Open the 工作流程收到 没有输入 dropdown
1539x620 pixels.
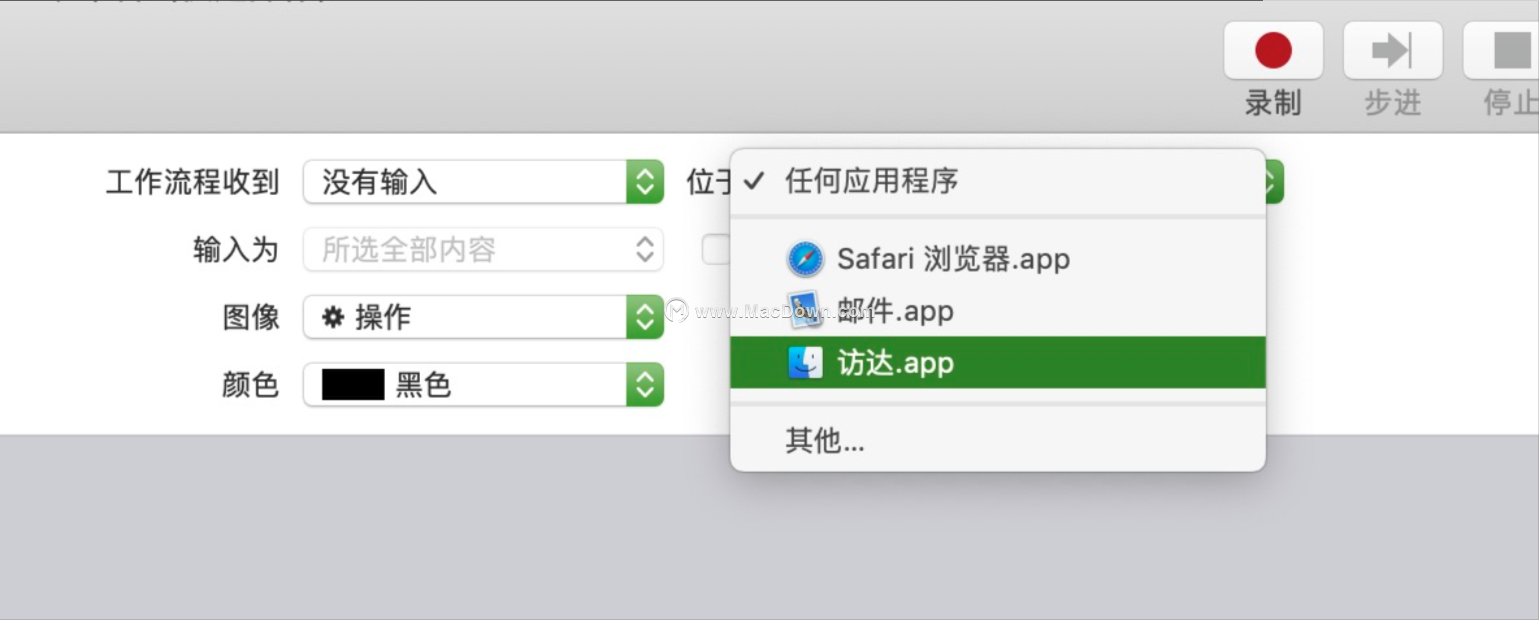click(483, 182)
